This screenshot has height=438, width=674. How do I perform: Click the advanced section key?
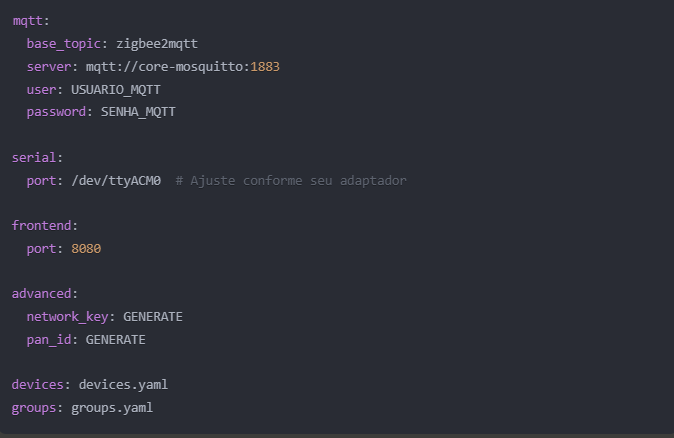click(41, 294)
